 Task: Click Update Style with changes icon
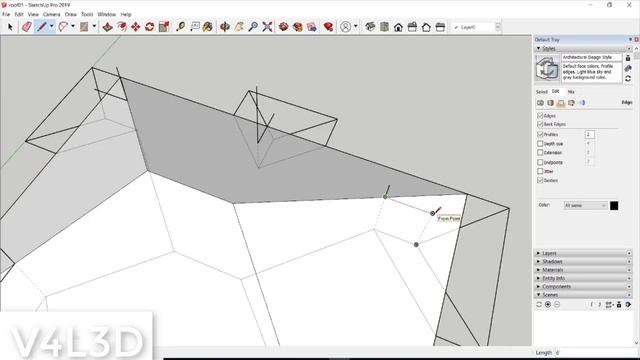pyautogui.click(x=628, y=78)
